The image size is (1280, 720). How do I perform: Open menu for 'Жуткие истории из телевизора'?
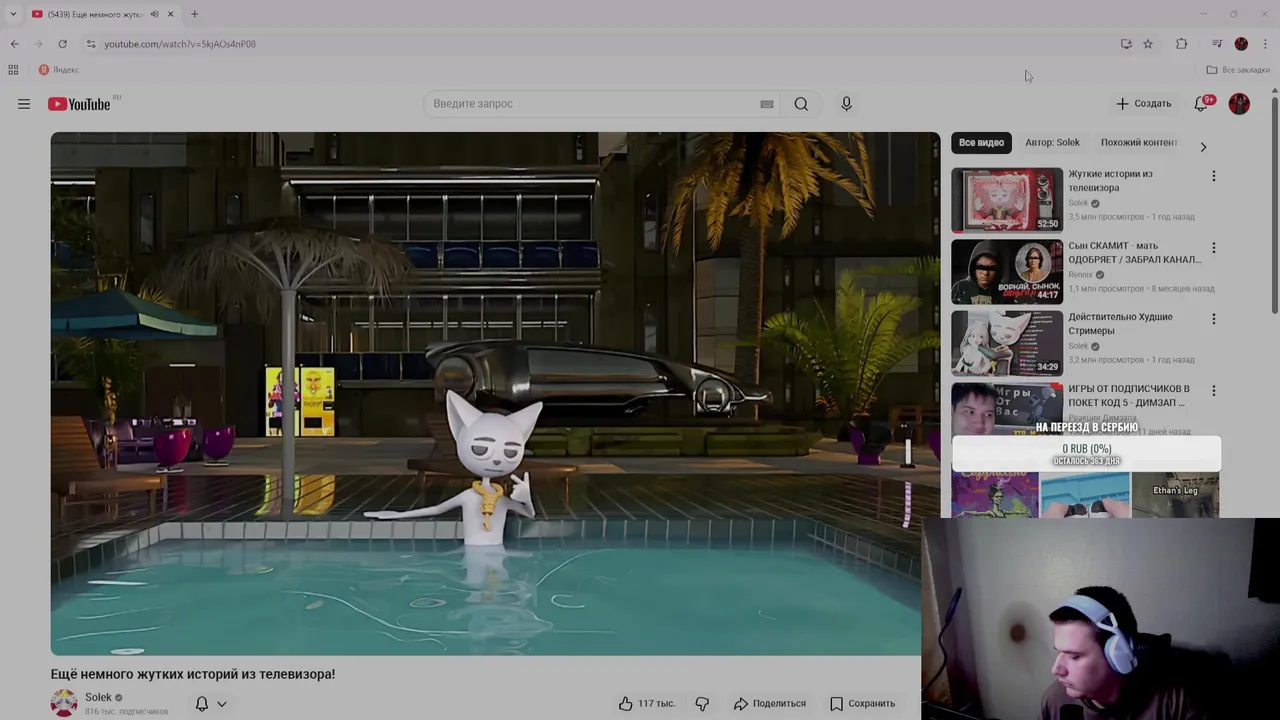coord(1214,176)
